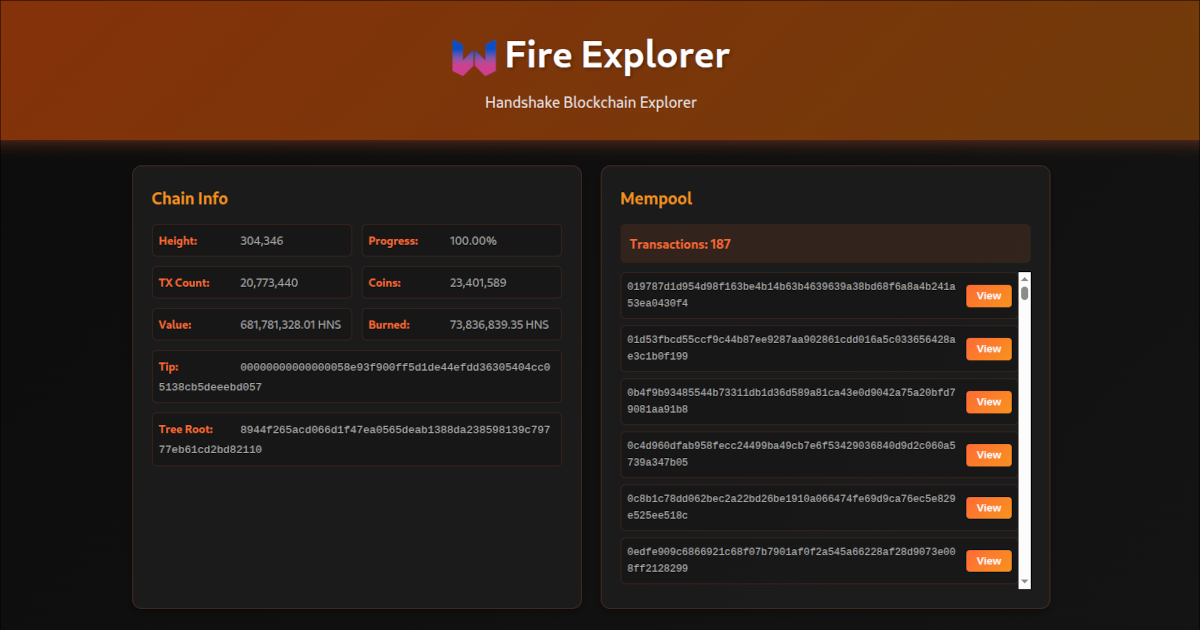Open View for transaction 01d53fbc
The width and height of the screenshot is (1200, 630).
coord(988,348)
